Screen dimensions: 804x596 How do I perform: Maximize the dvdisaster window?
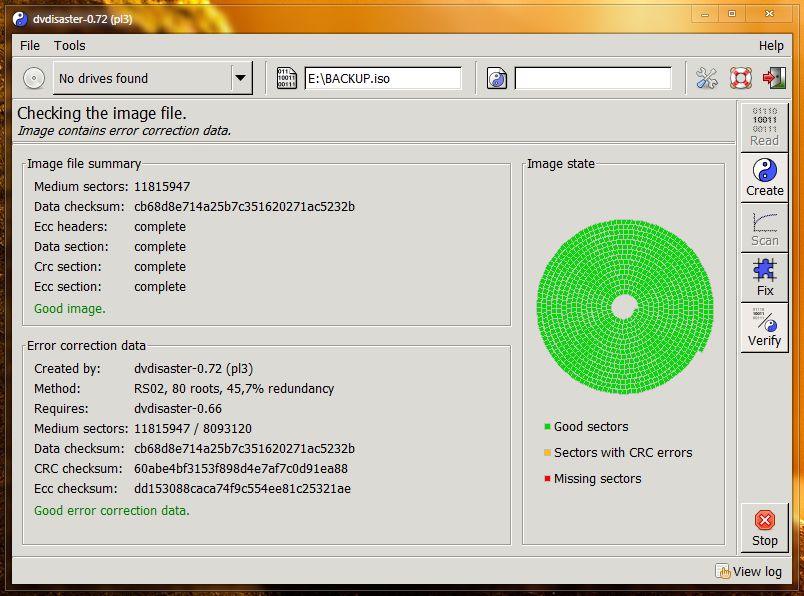[x=732, y=14]
